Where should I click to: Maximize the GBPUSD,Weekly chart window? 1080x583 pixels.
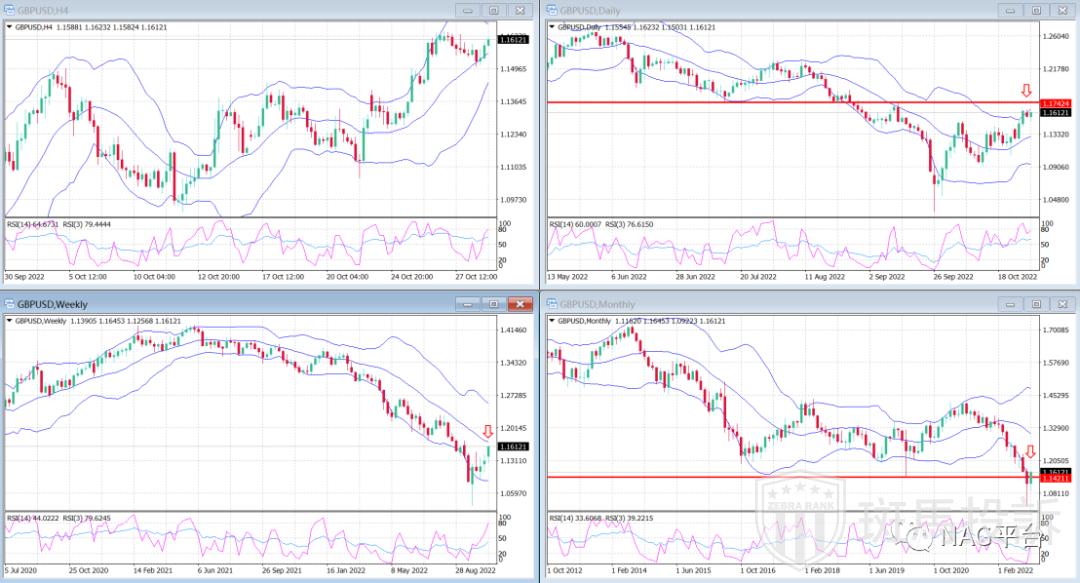pyautogui.click(x=494, y=304)
